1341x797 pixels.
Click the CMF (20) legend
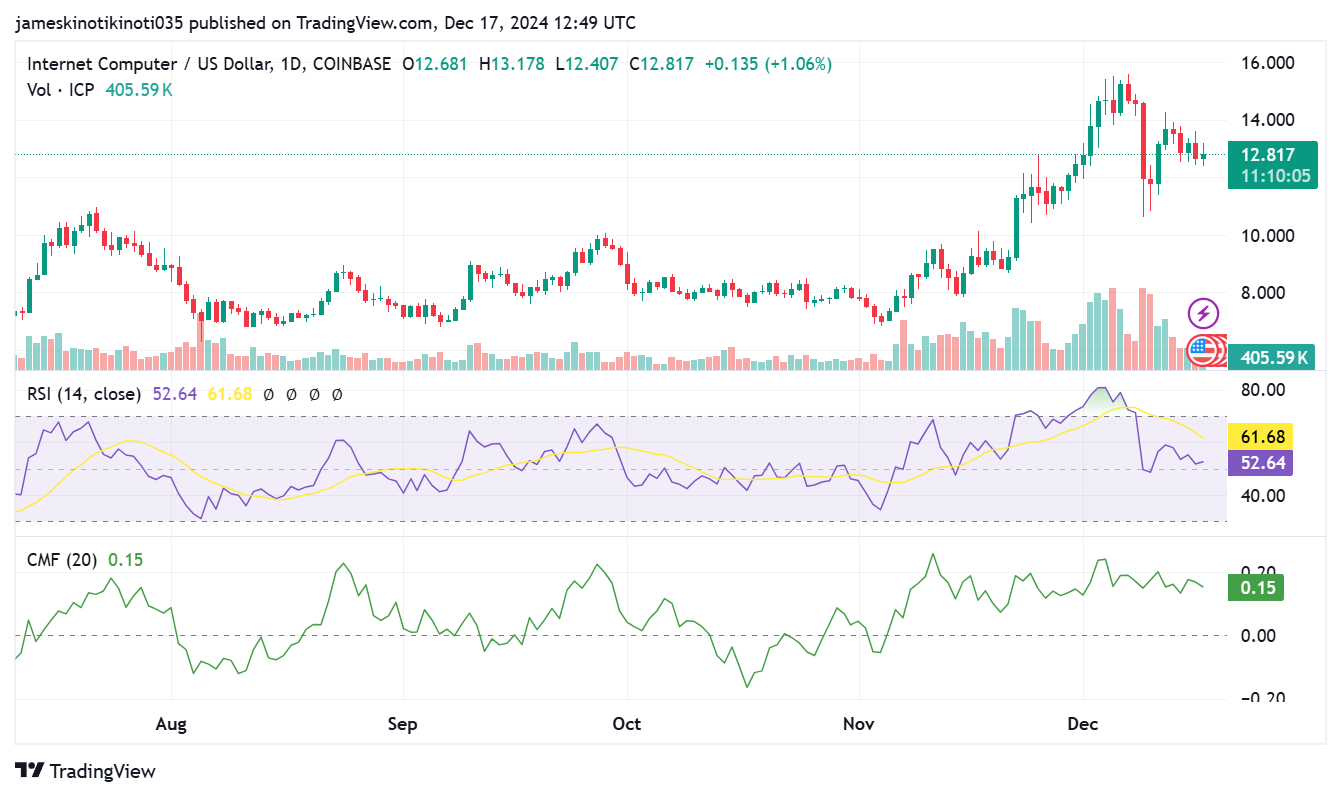point(62,560)
